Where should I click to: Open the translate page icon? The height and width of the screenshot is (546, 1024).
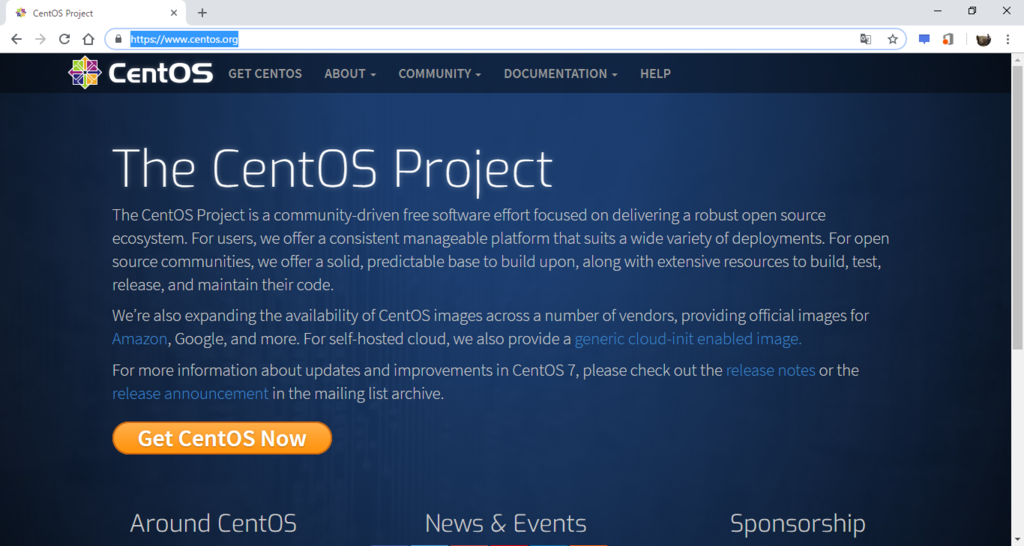coord(865,39)
